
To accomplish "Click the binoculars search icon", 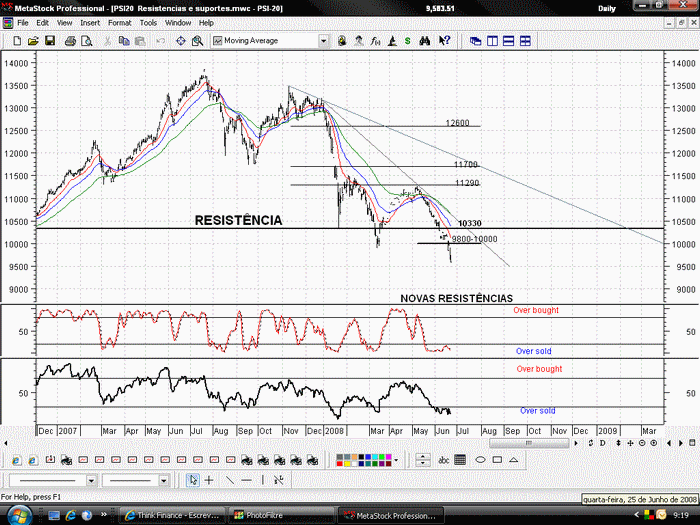I will pos(425,41).
